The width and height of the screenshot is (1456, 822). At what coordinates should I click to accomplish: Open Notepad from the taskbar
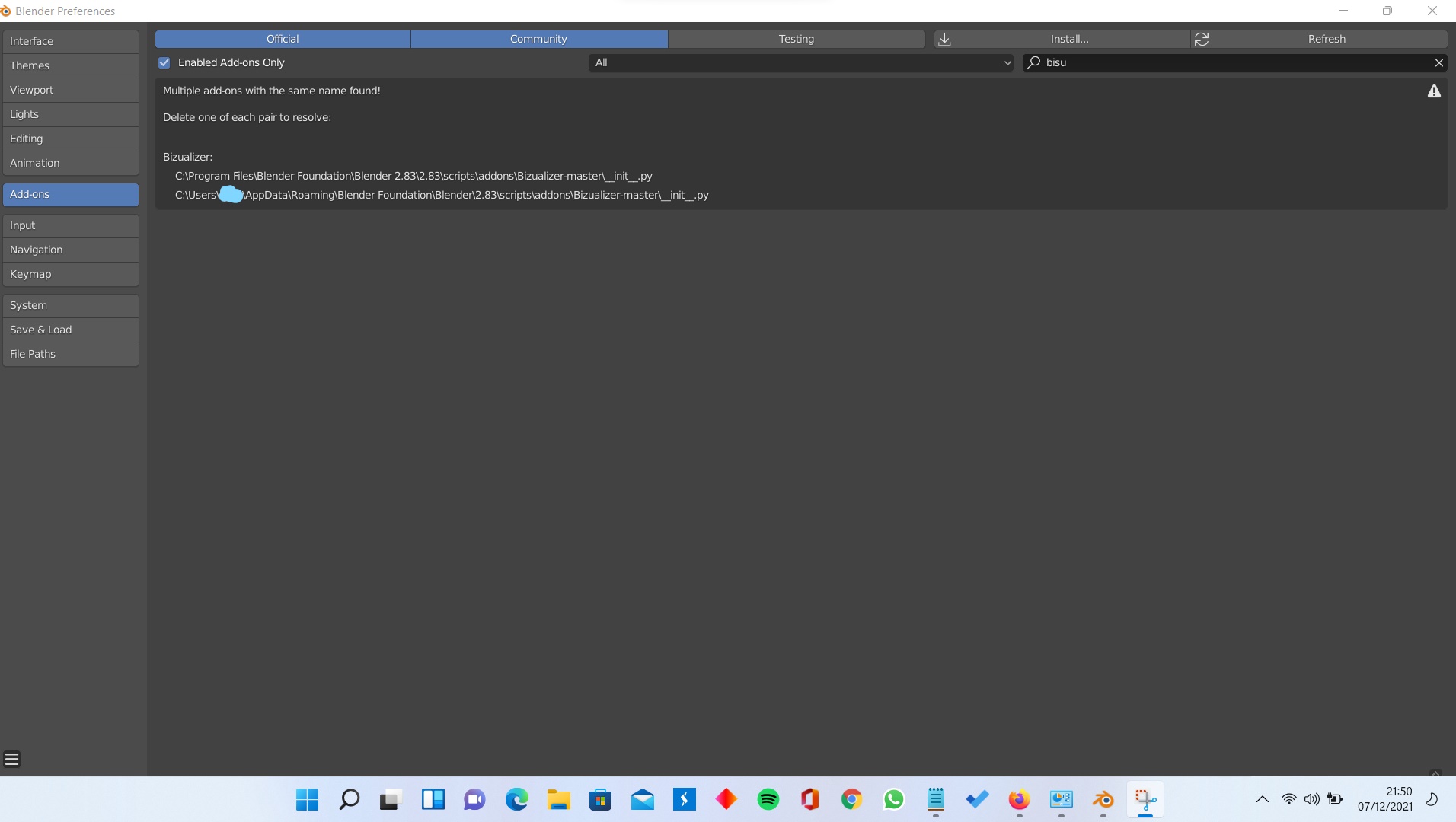click(935, 799)
